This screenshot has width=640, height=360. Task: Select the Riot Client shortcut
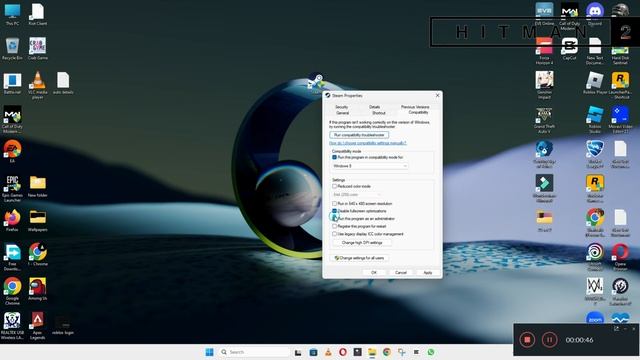[38, 15]
